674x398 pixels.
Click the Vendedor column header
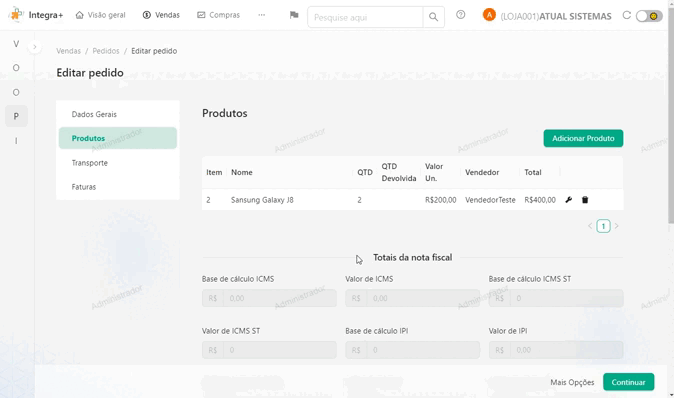click(x=482, y=172)
